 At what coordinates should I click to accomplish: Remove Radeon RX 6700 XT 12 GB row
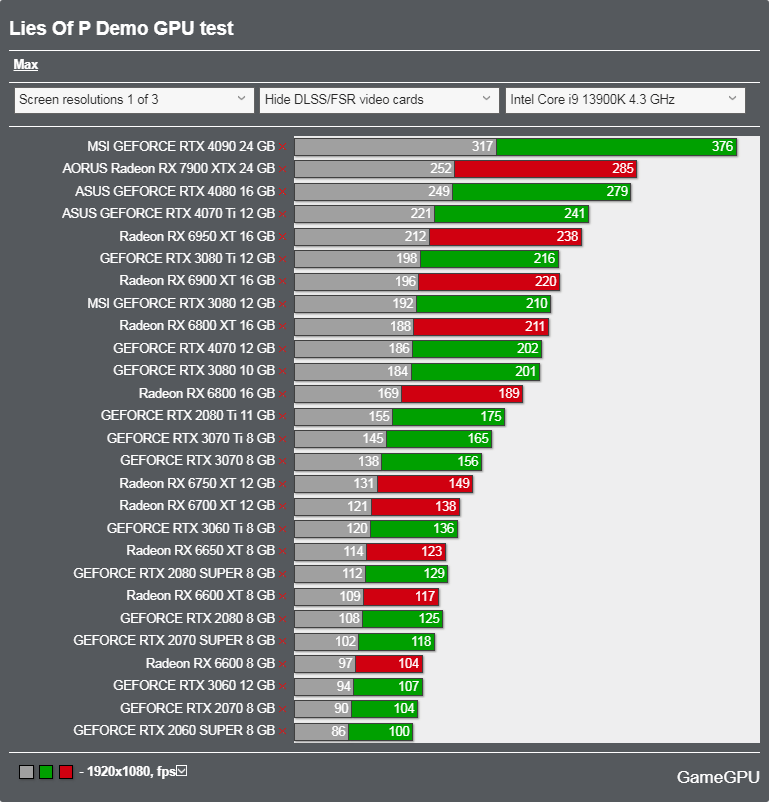click(282, 507)
